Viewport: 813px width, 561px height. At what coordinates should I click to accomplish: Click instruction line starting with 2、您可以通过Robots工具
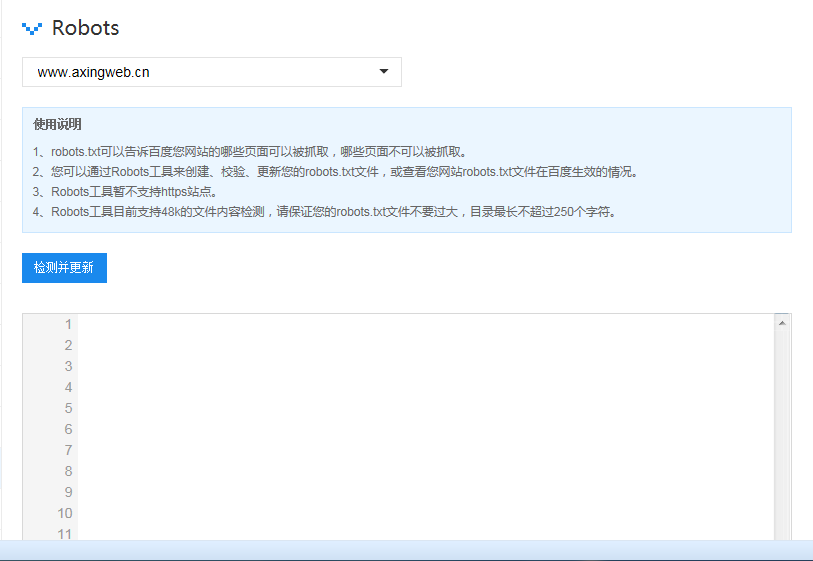(x=335, y=172)
